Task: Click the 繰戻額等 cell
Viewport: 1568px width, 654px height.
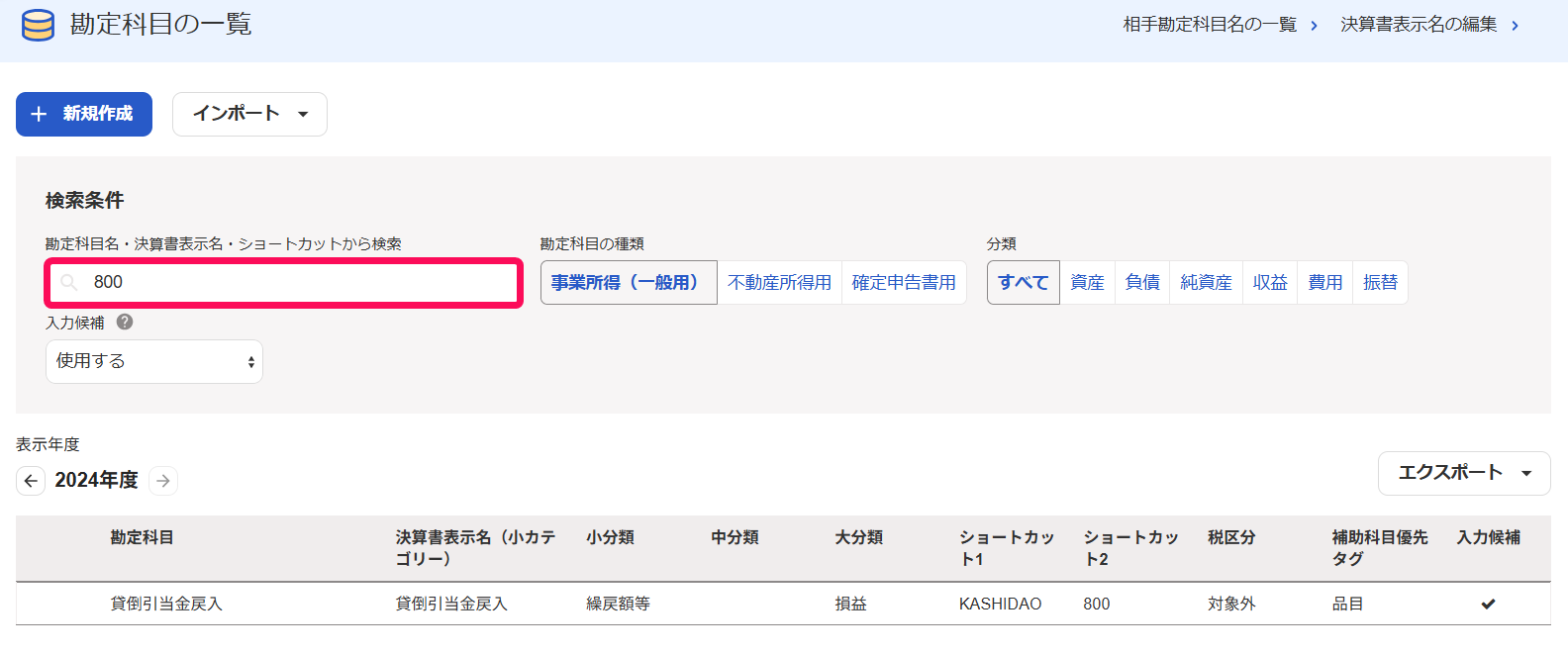Action: (618, 604)
